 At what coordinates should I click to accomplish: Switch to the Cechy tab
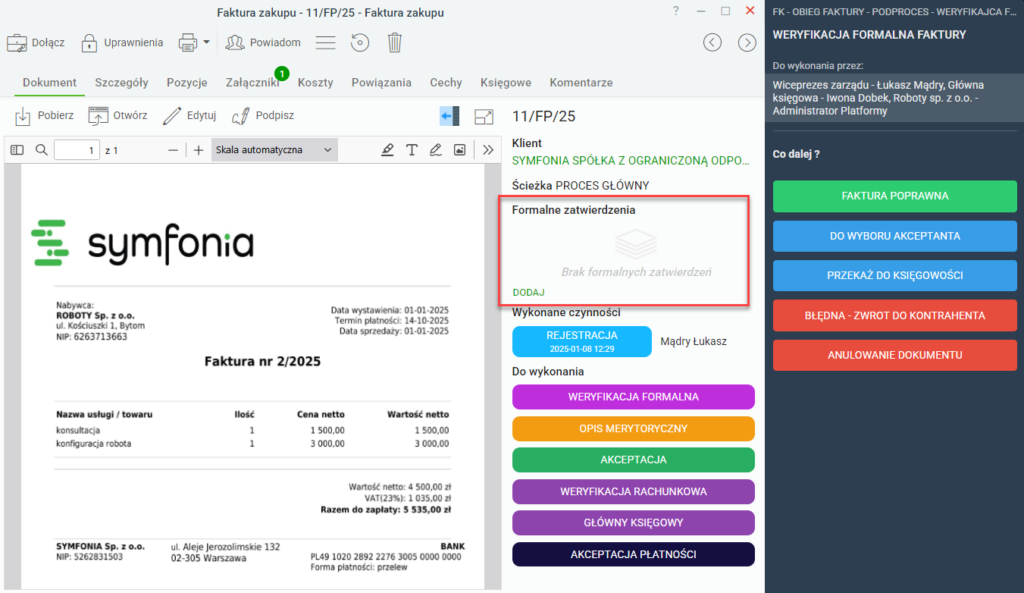446,82
